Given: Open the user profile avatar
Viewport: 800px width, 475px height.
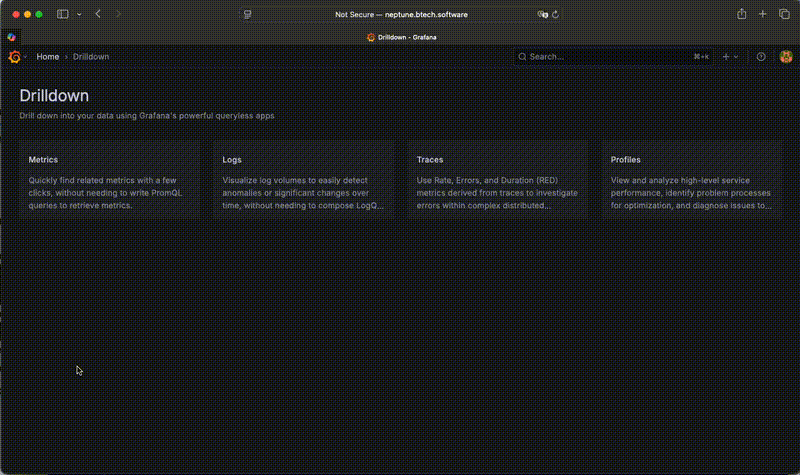Looking at the screenshot, I should coord(786,57).
